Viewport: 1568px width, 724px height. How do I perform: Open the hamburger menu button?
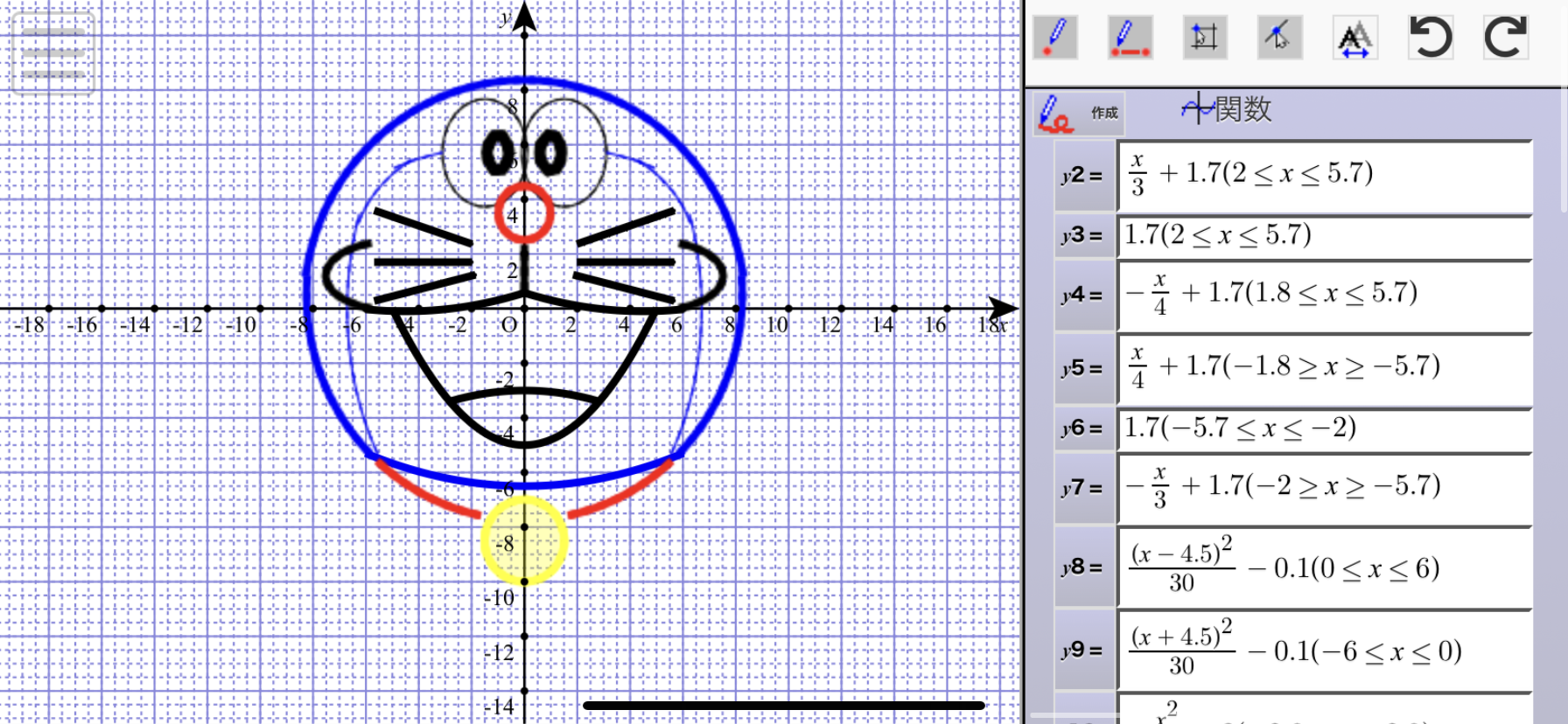[x=53, y=53]
